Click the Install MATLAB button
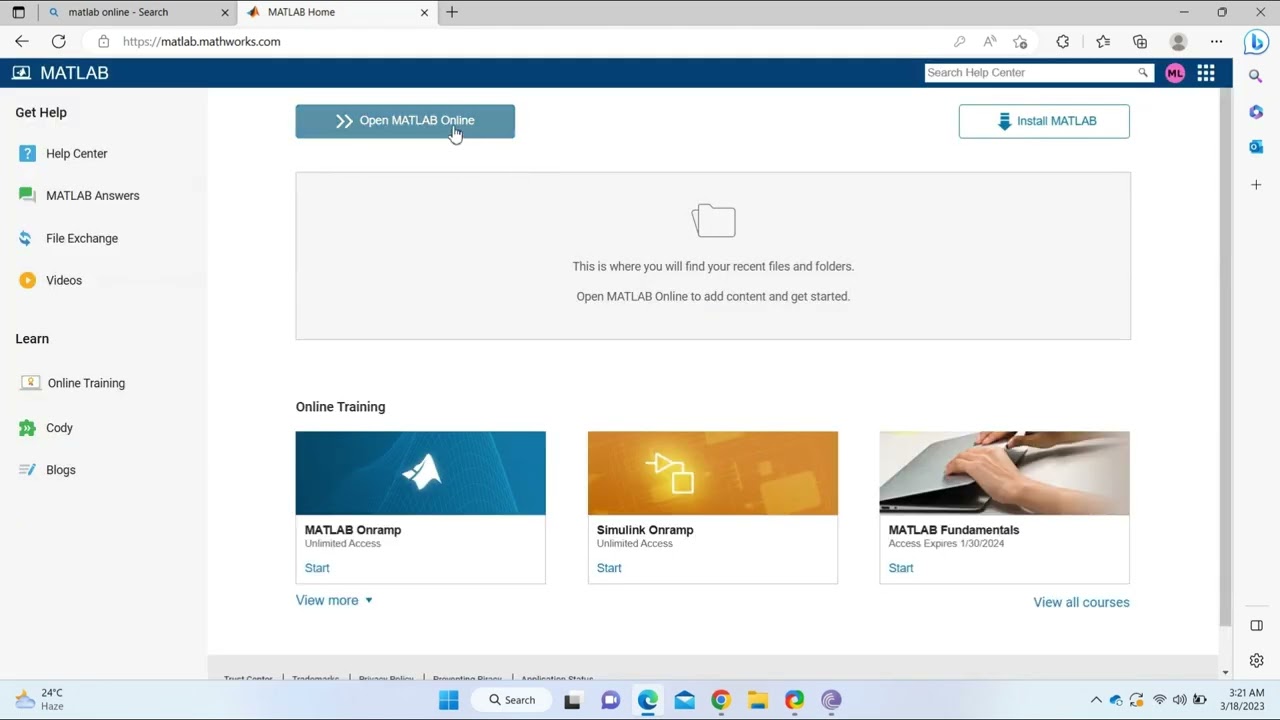The height and width of the screenshot is (720, 1280). pos(1044,121)
